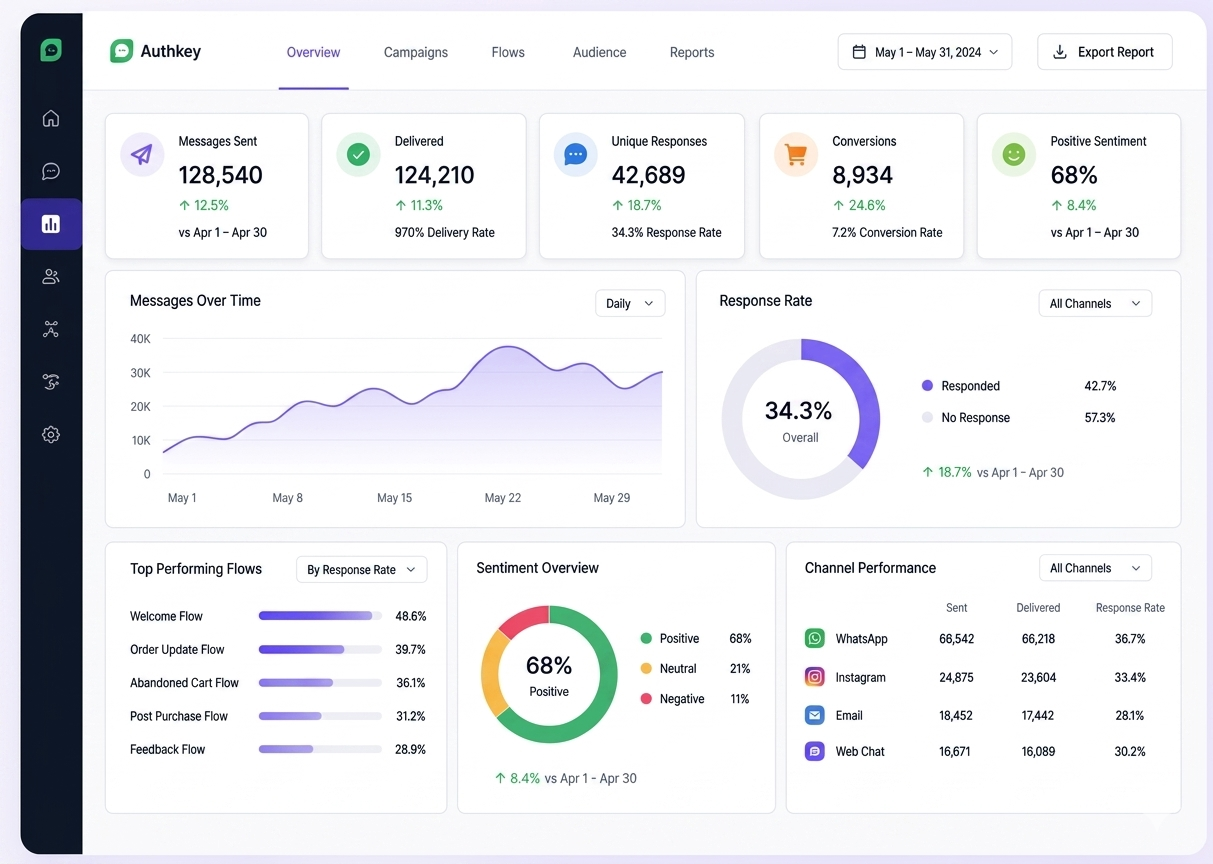Click the 48.6% Welcome Flow value
The width and height of the screenshot is (1213, 864).
click(x=410, y=616)
